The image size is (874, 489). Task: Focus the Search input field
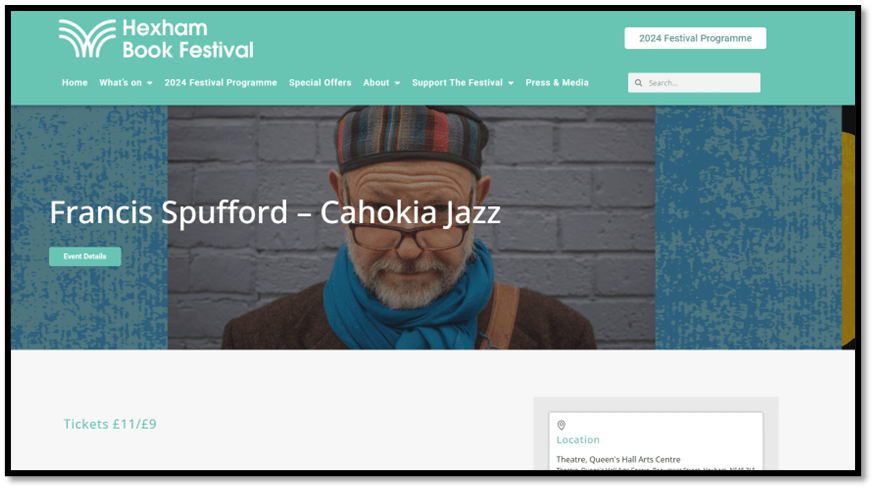[694, 83]
